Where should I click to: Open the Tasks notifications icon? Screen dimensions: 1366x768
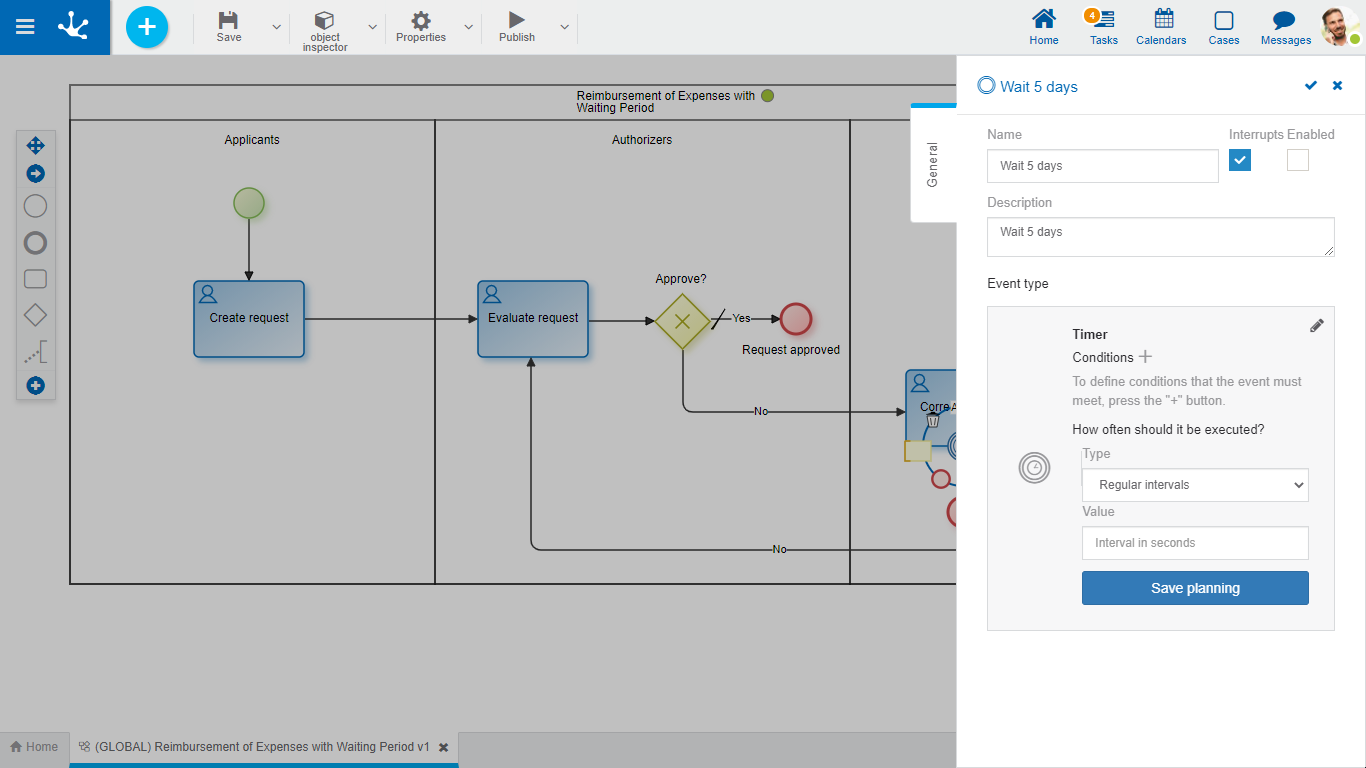[1103, 20]
